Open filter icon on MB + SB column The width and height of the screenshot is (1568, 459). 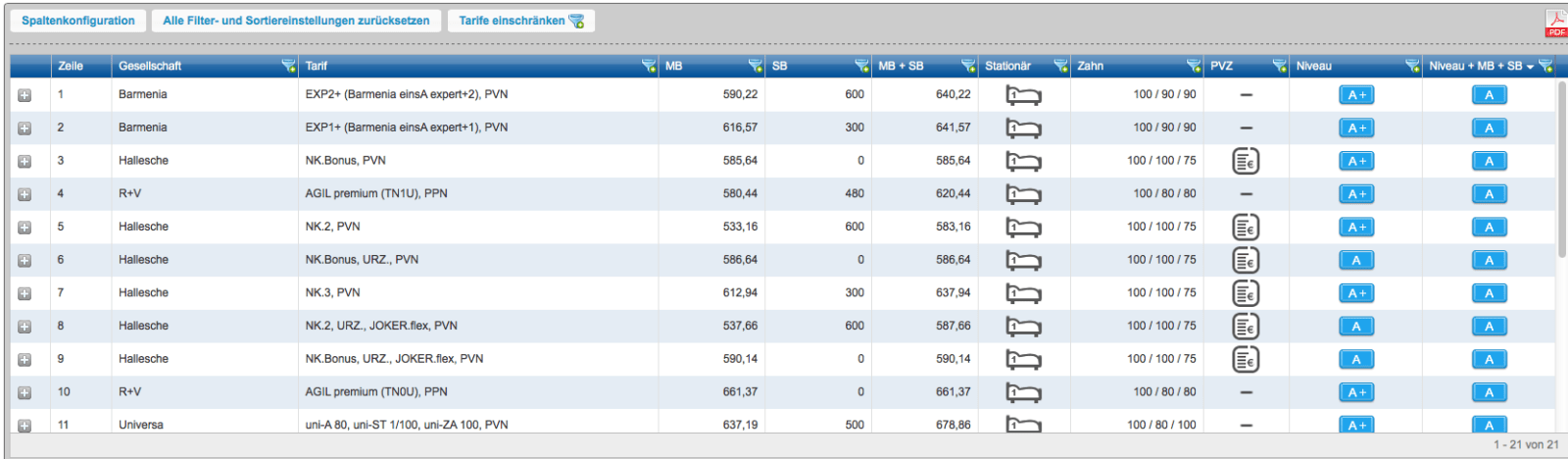click(x=968, y=66)
